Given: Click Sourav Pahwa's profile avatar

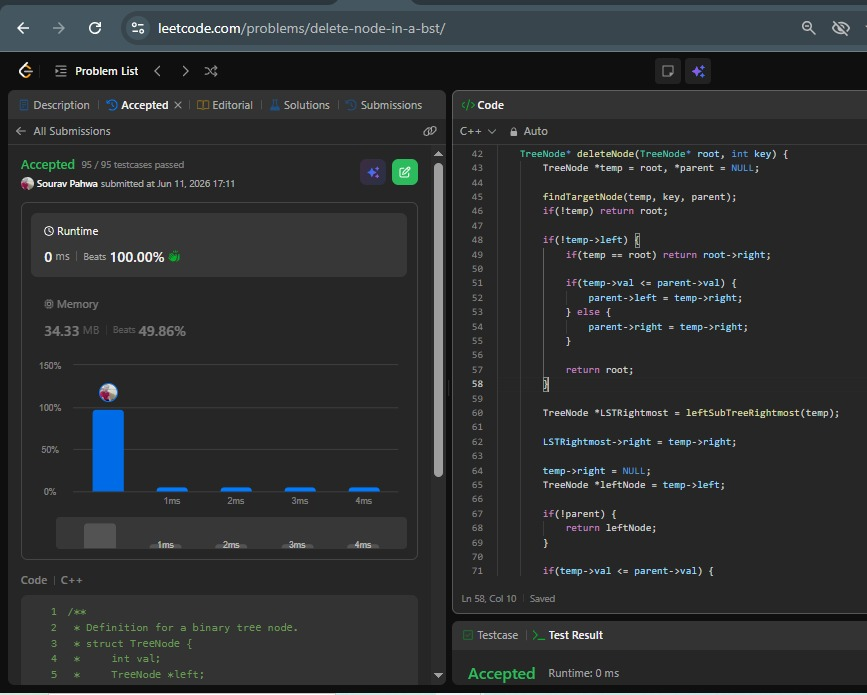Looking at the screenshot, I should 27,184.
